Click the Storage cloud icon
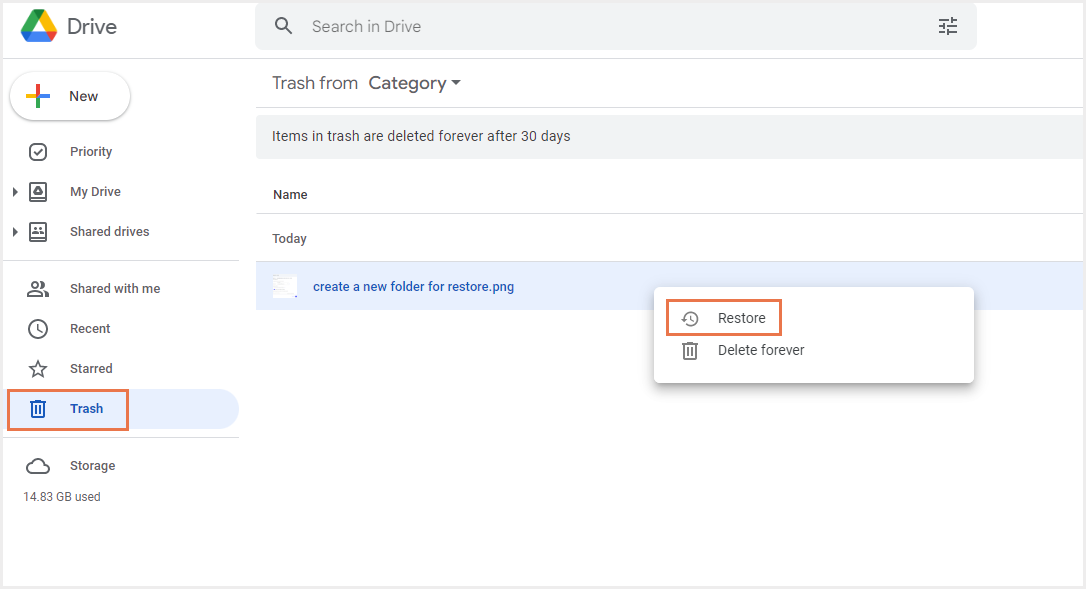This screenshot has width=1086, height=589. 38,466
